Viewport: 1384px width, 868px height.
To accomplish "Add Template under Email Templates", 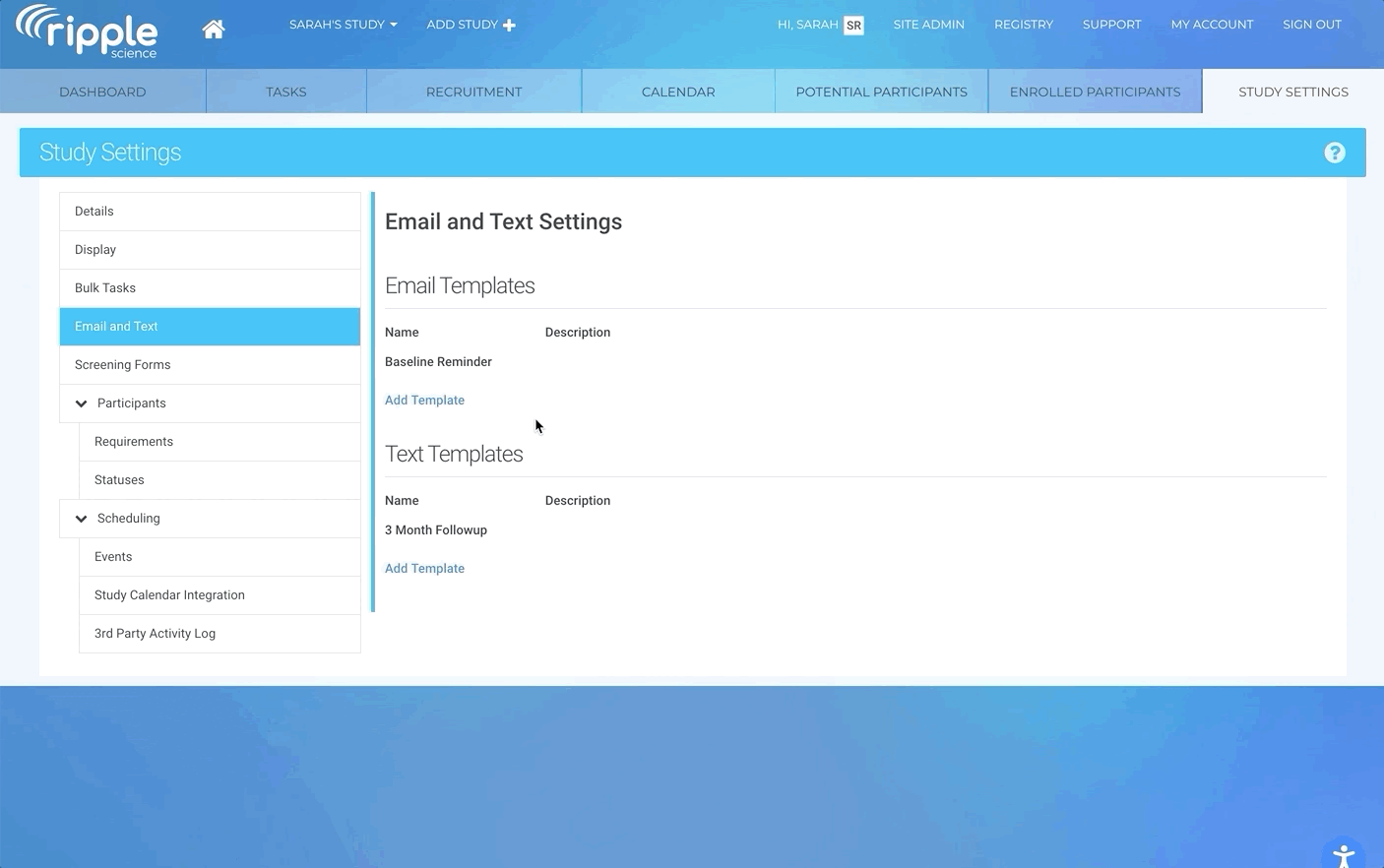I will [x=424, y=401].
